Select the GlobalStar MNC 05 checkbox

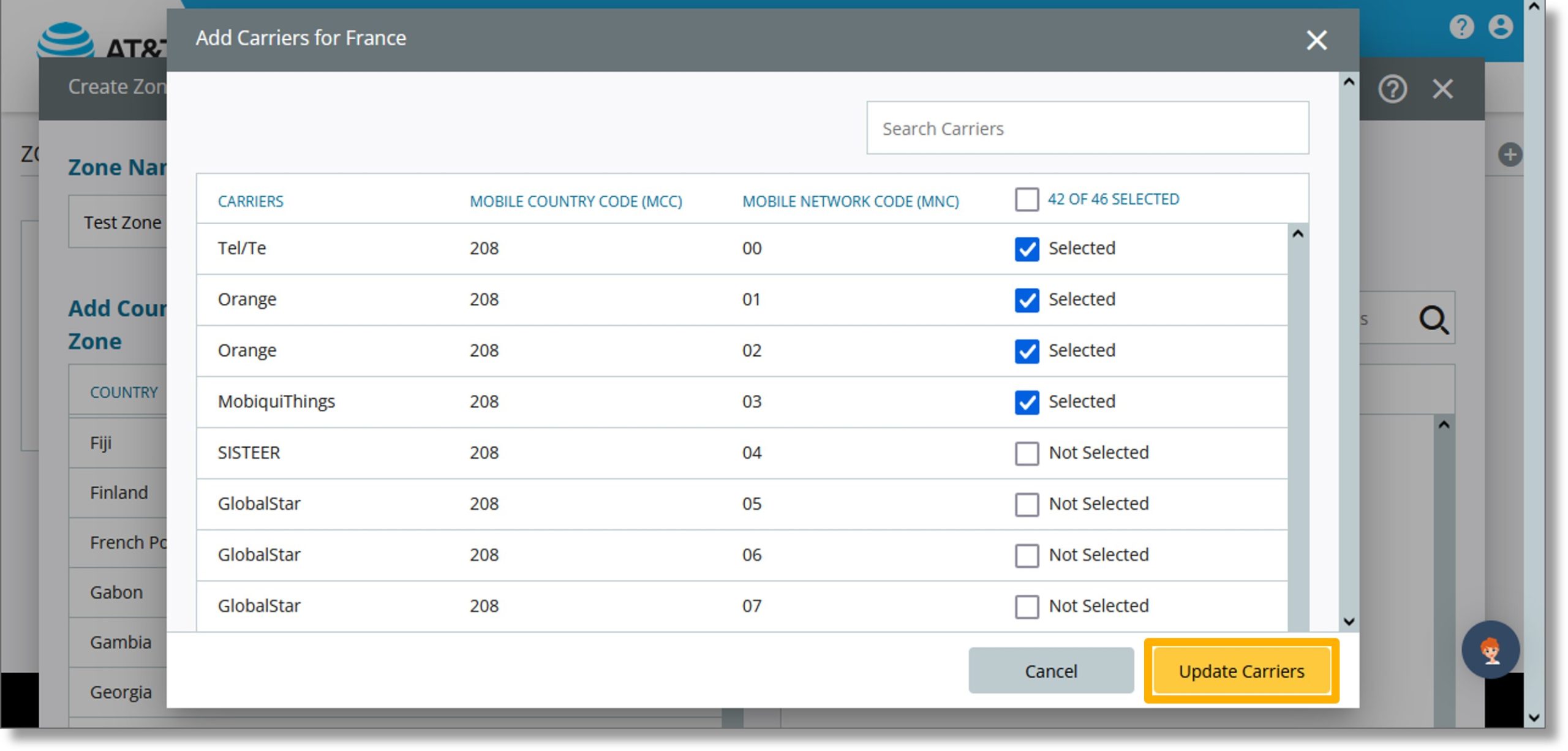(1027, 505)
